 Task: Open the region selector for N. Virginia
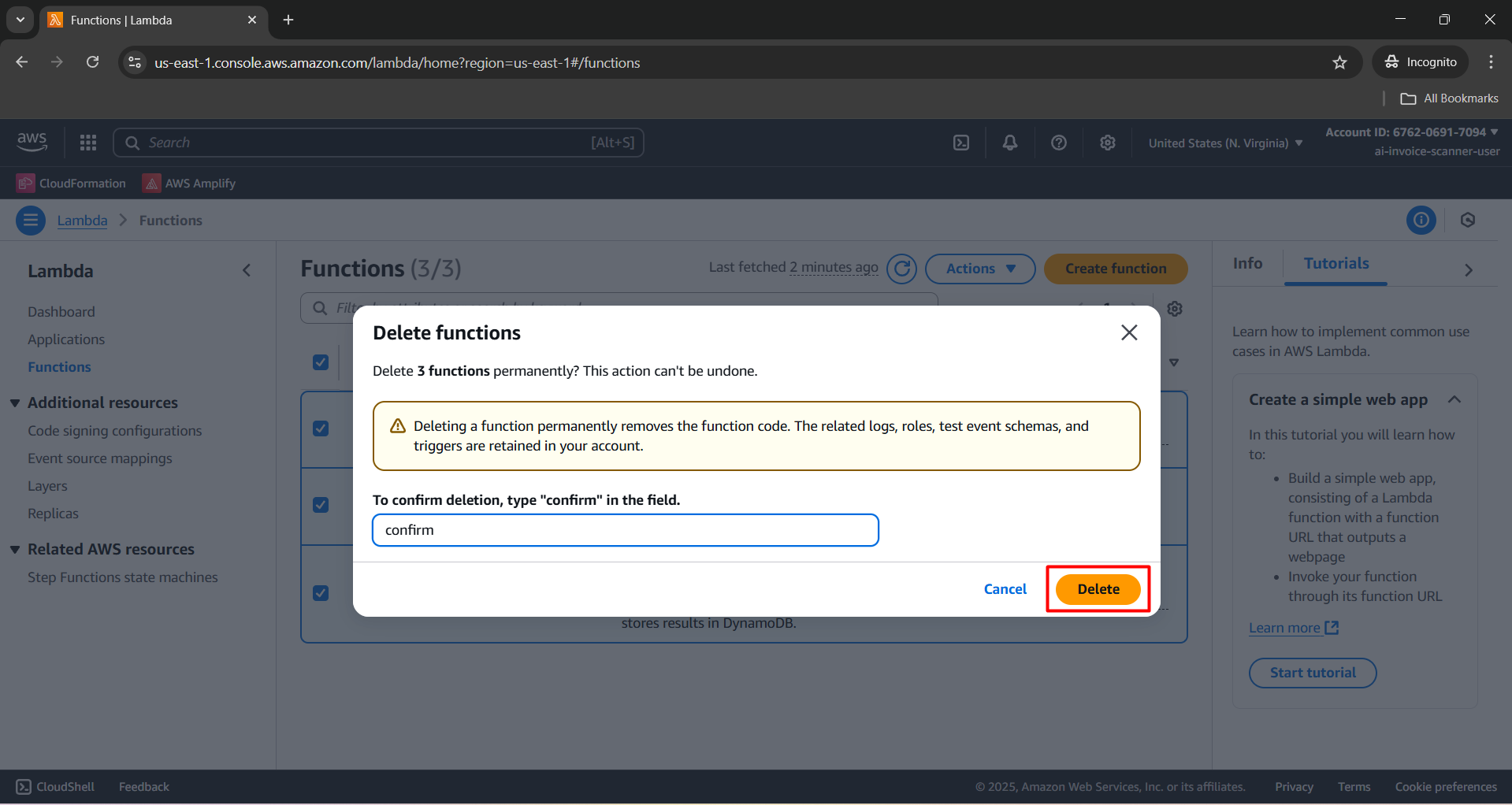point(1224,143)
